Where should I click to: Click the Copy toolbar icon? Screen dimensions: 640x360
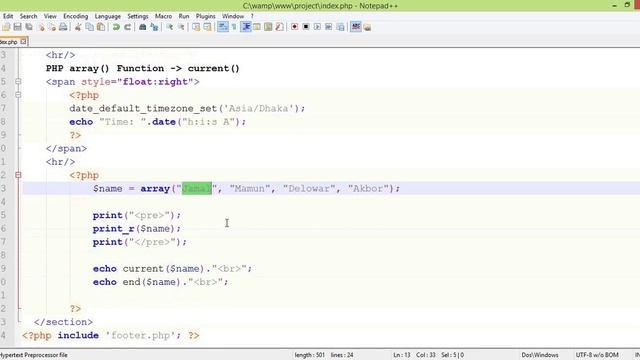(x=89, y=27)
